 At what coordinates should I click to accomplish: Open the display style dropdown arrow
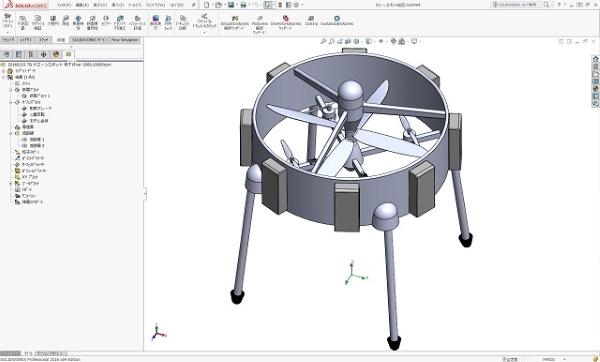pyautogui.click(x=373, y=41)
